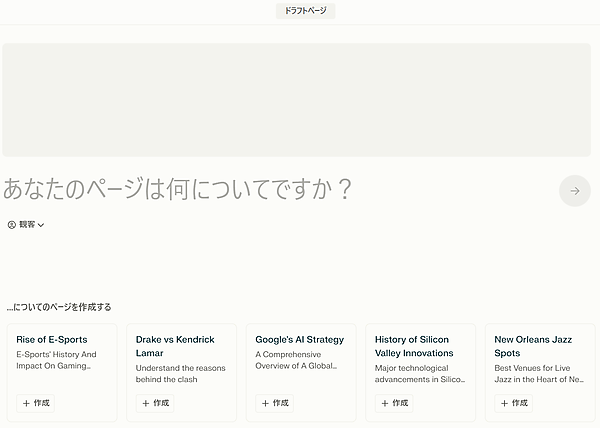Click 'Understand the reasons behind the clash' text
The image size is (600, 428).
(x=180, y=373)
